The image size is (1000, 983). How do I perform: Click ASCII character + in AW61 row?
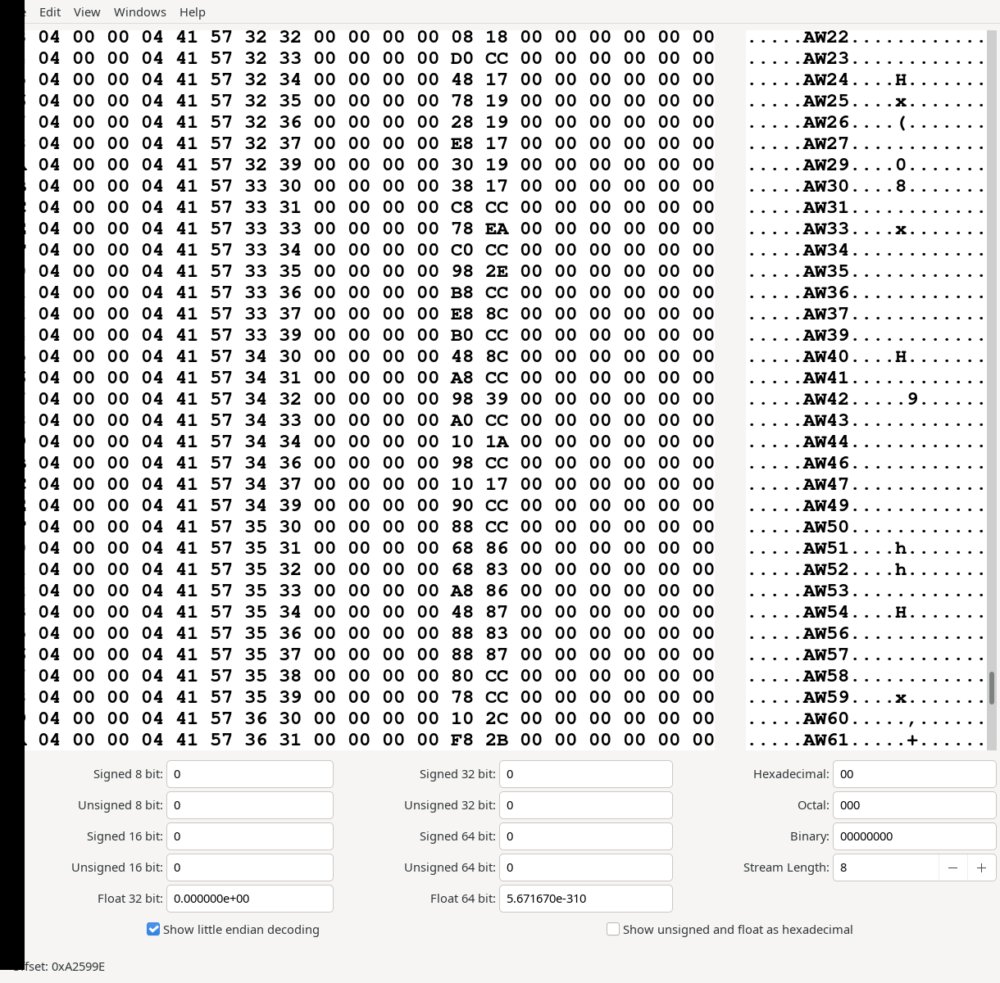(913, 739)
